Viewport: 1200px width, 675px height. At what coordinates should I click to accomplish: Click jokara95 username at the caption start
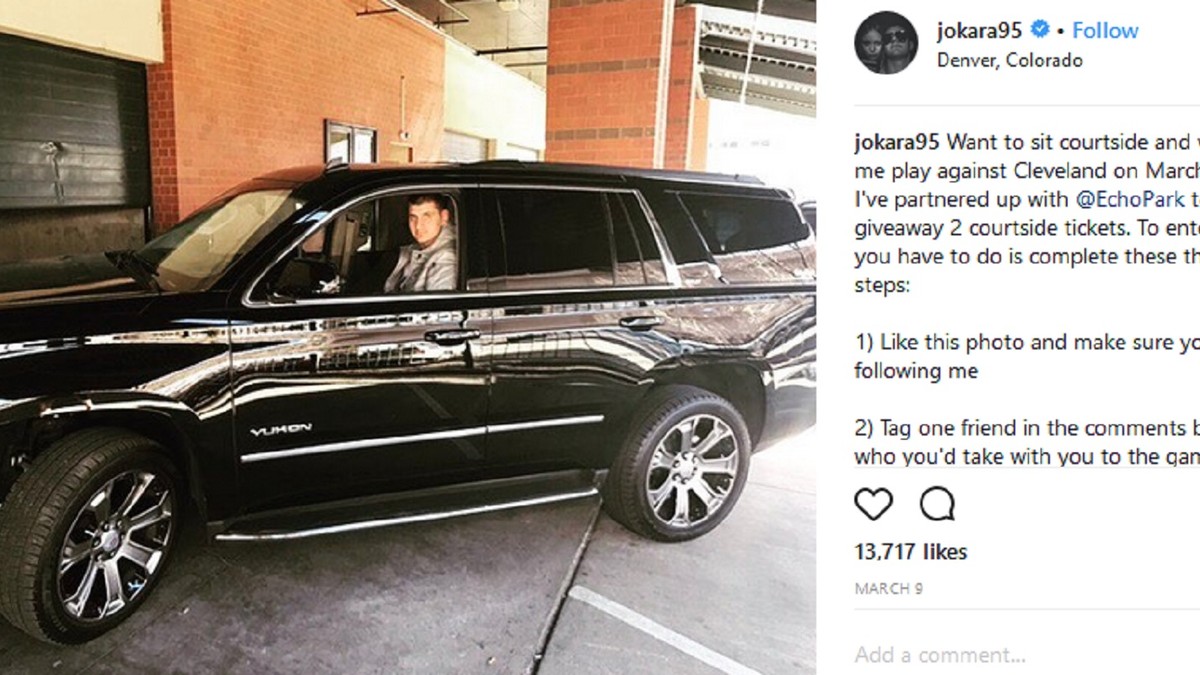click(x=897, y=140)
